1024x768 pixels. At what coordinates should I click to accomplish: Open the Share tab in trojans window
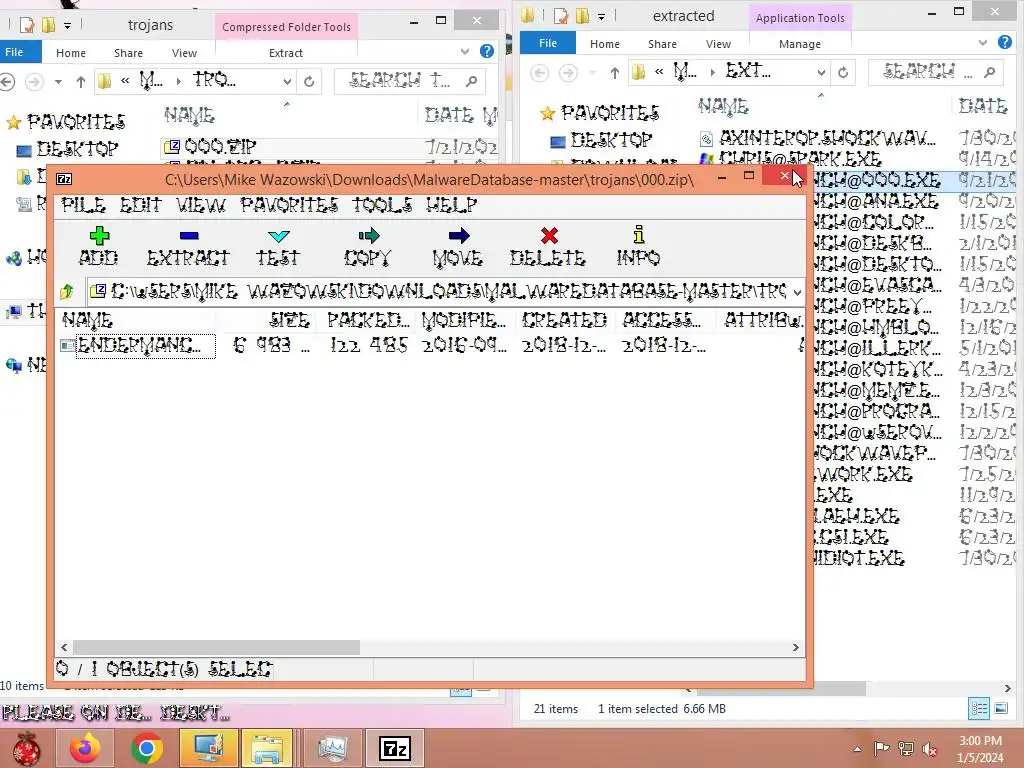[x=128, y=53]
